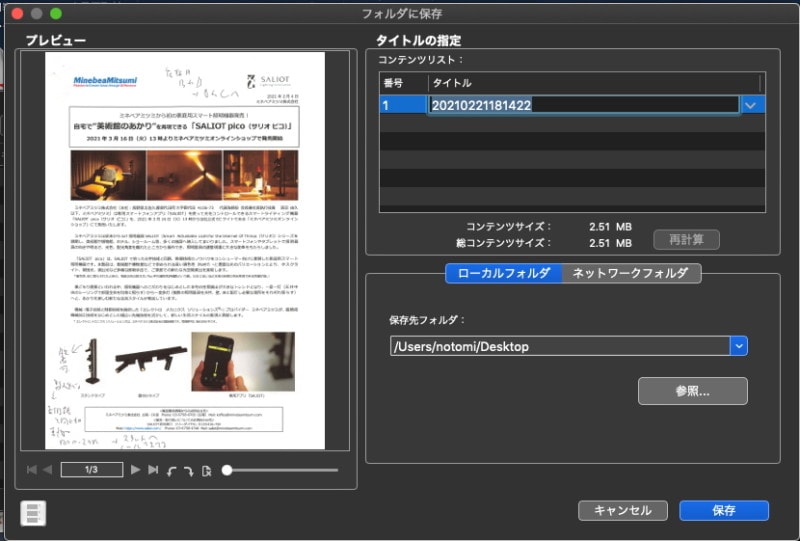Click the 保存 button
This screenshot has width=800, height=541.
[x=724, y=510]
